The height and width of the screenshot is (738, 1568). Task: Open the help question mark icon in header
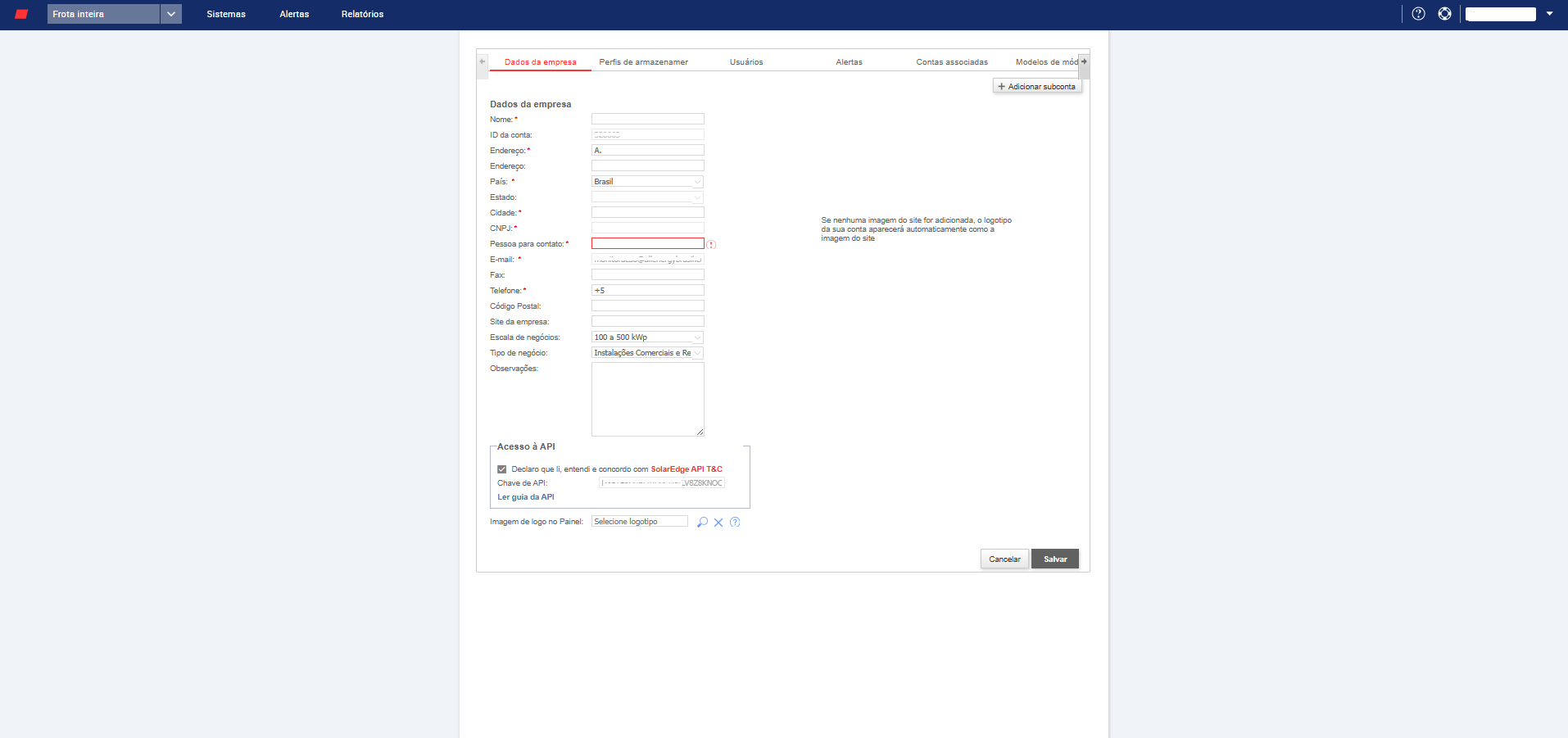click(1418, 14)
